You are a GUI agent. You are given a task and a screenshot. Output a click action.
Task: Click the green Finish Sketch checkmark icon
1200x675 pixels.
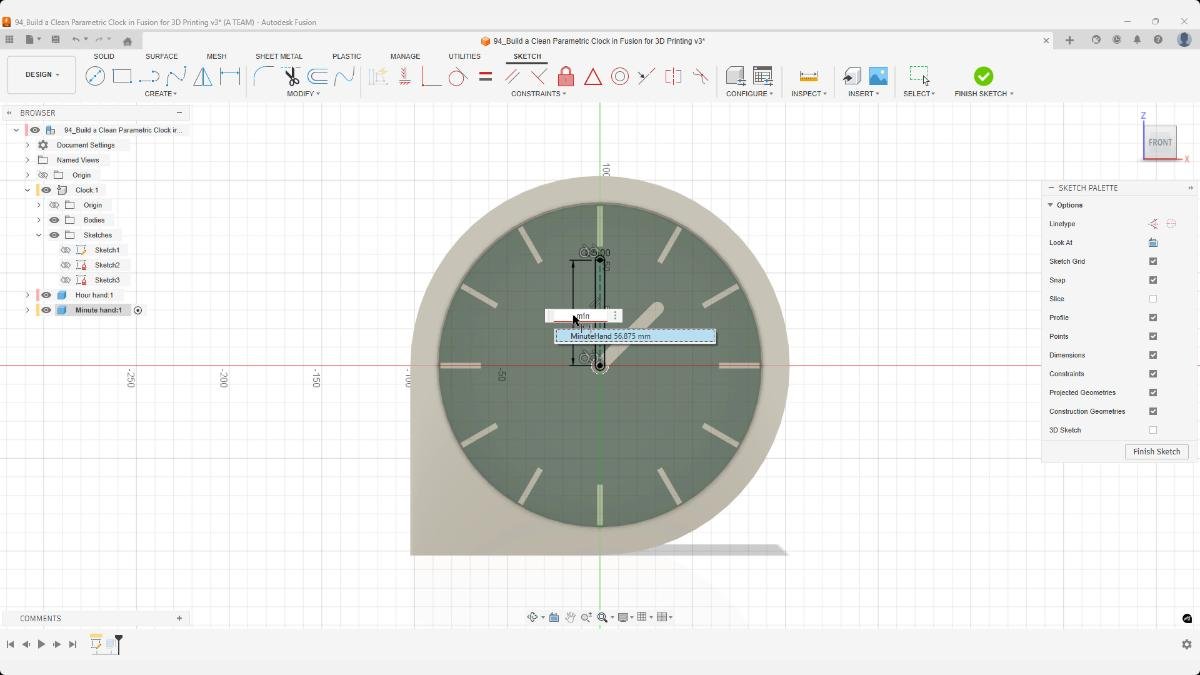[984, 77]
